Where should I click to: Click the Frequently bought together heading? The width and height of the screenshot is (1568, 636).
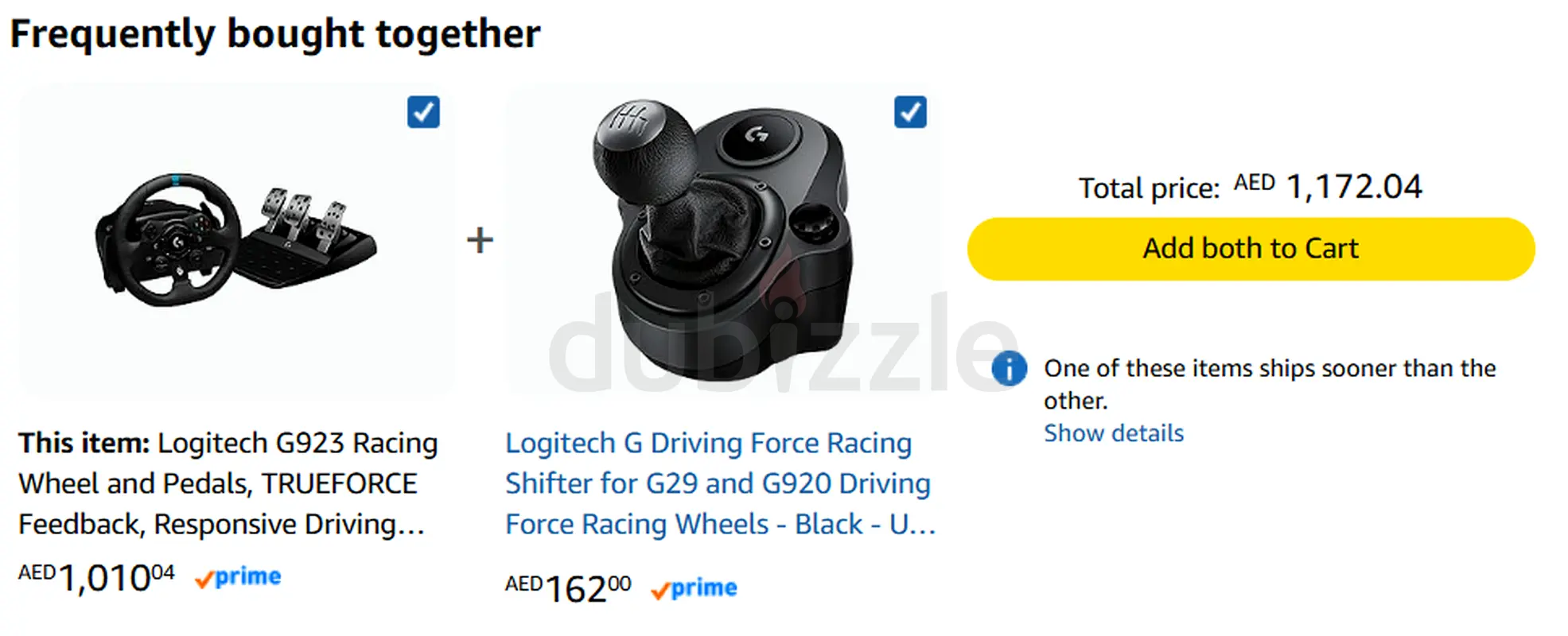275,34
